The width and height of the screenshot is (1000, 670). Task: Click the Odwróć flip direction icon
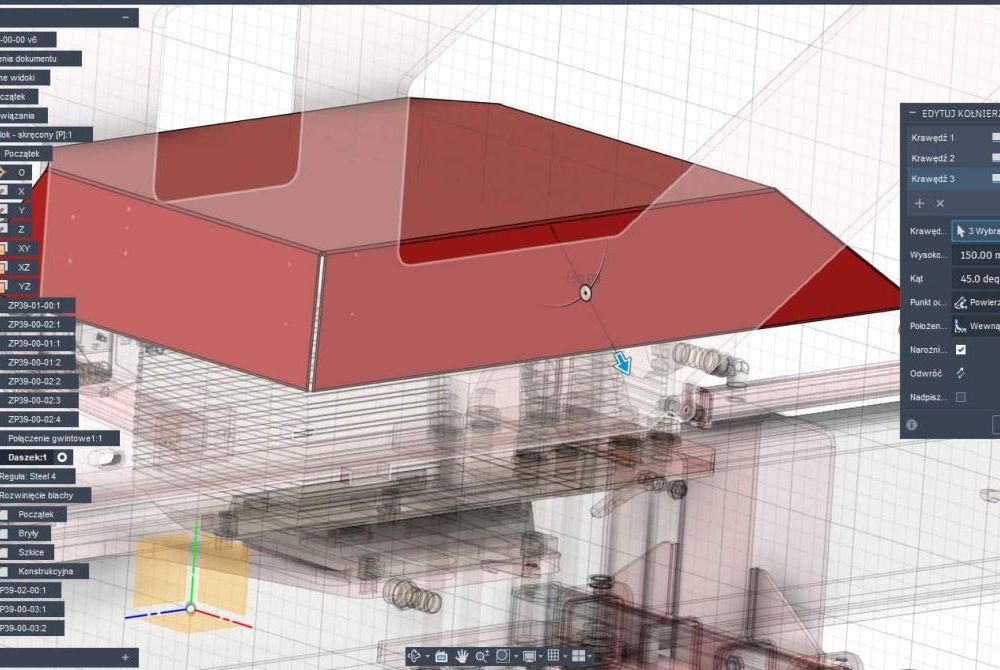[961, 373]
